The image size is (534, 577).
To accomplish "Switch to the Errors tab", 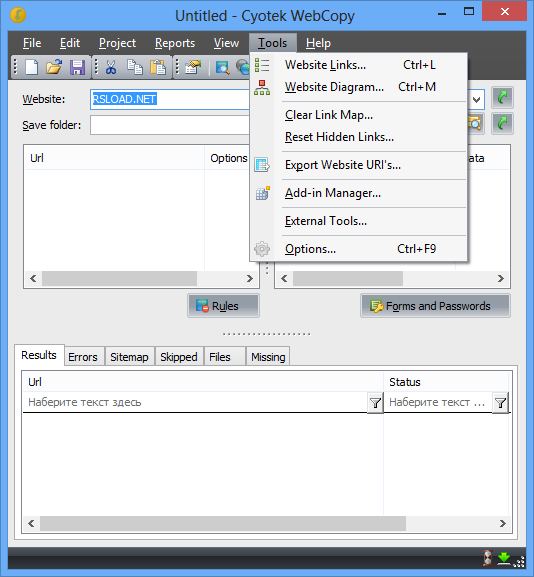I will click(85, 357).
